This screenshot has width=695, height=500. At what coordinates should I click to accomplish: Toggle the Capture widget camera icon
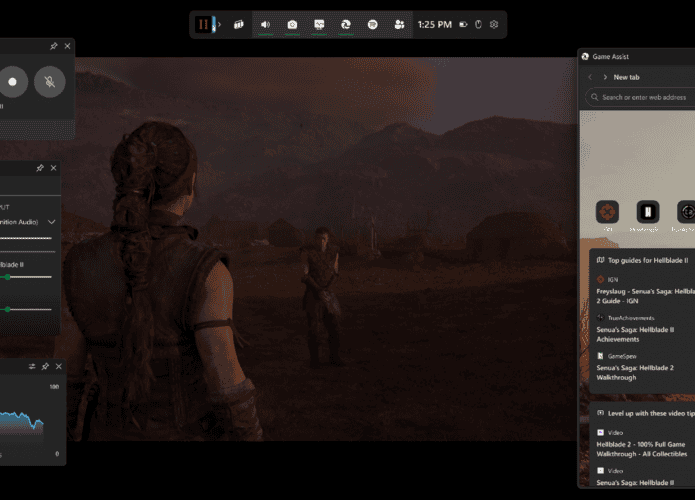292,24
